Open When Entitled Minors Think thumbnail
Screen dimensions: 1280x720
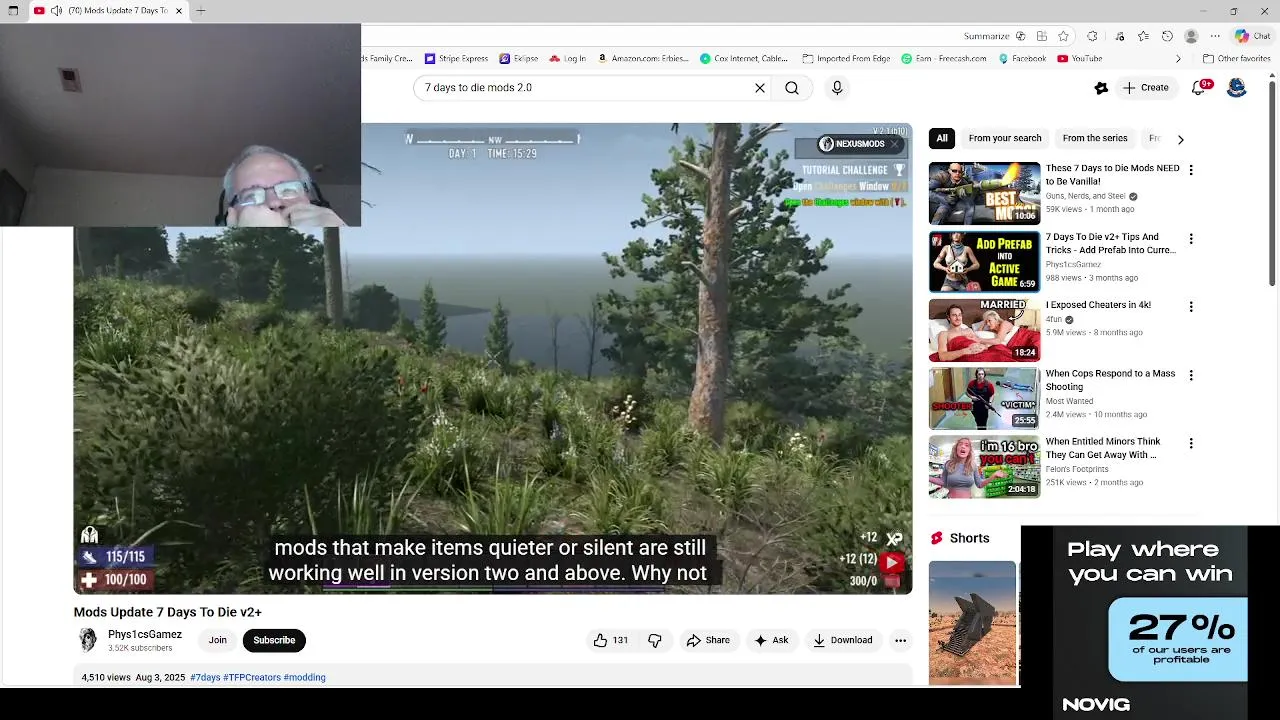pos(984,466)
